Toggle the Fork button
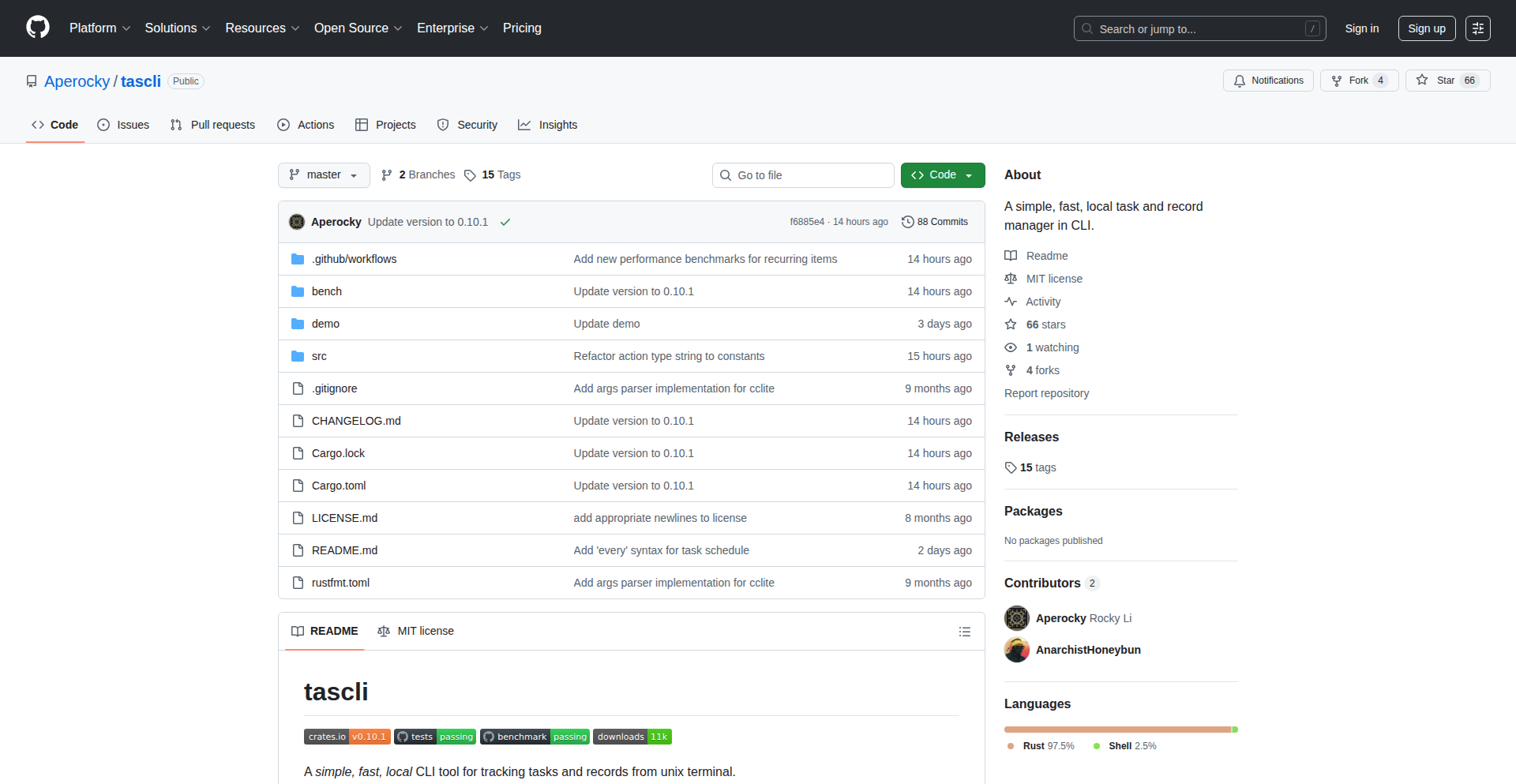The height and width of the screenshot is (784, 1516). point(1359,80)
